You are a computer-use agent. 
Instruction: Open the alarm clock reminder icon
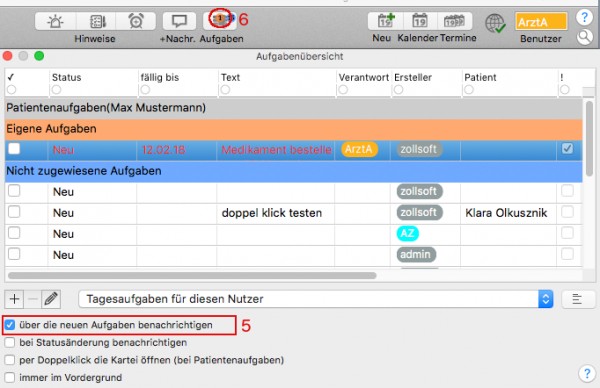pos(136,21)
